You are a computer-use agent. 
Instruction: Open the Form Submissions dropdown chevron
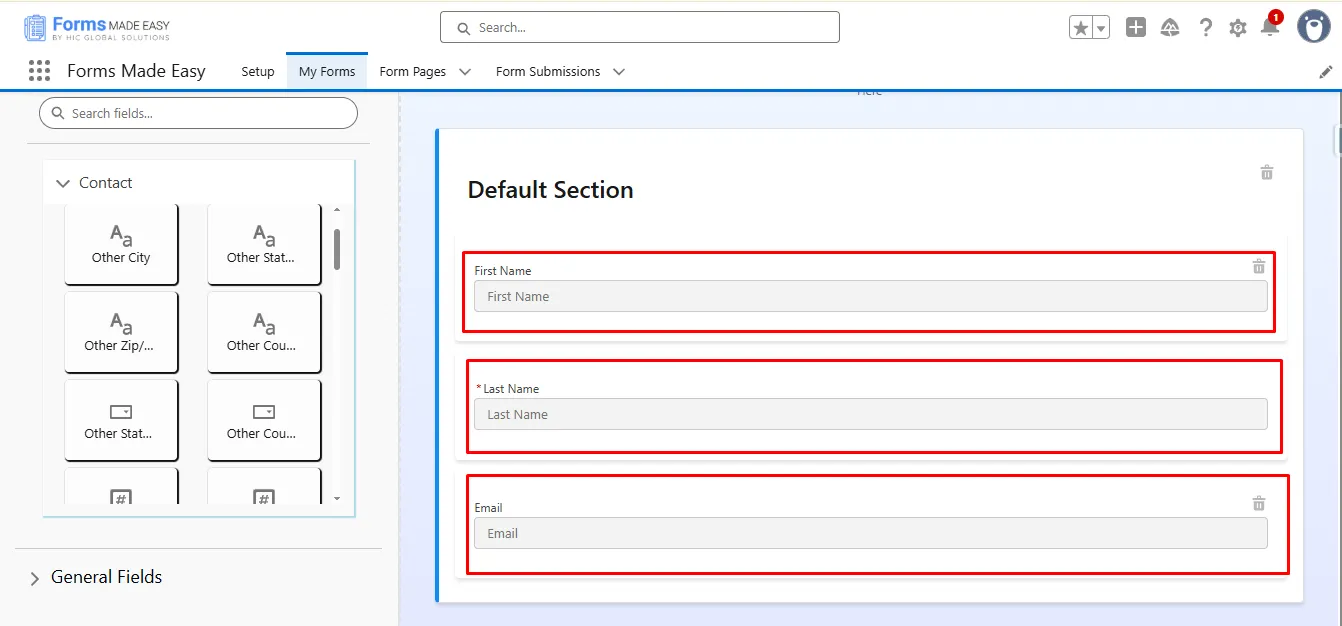[x=619, y=72]
